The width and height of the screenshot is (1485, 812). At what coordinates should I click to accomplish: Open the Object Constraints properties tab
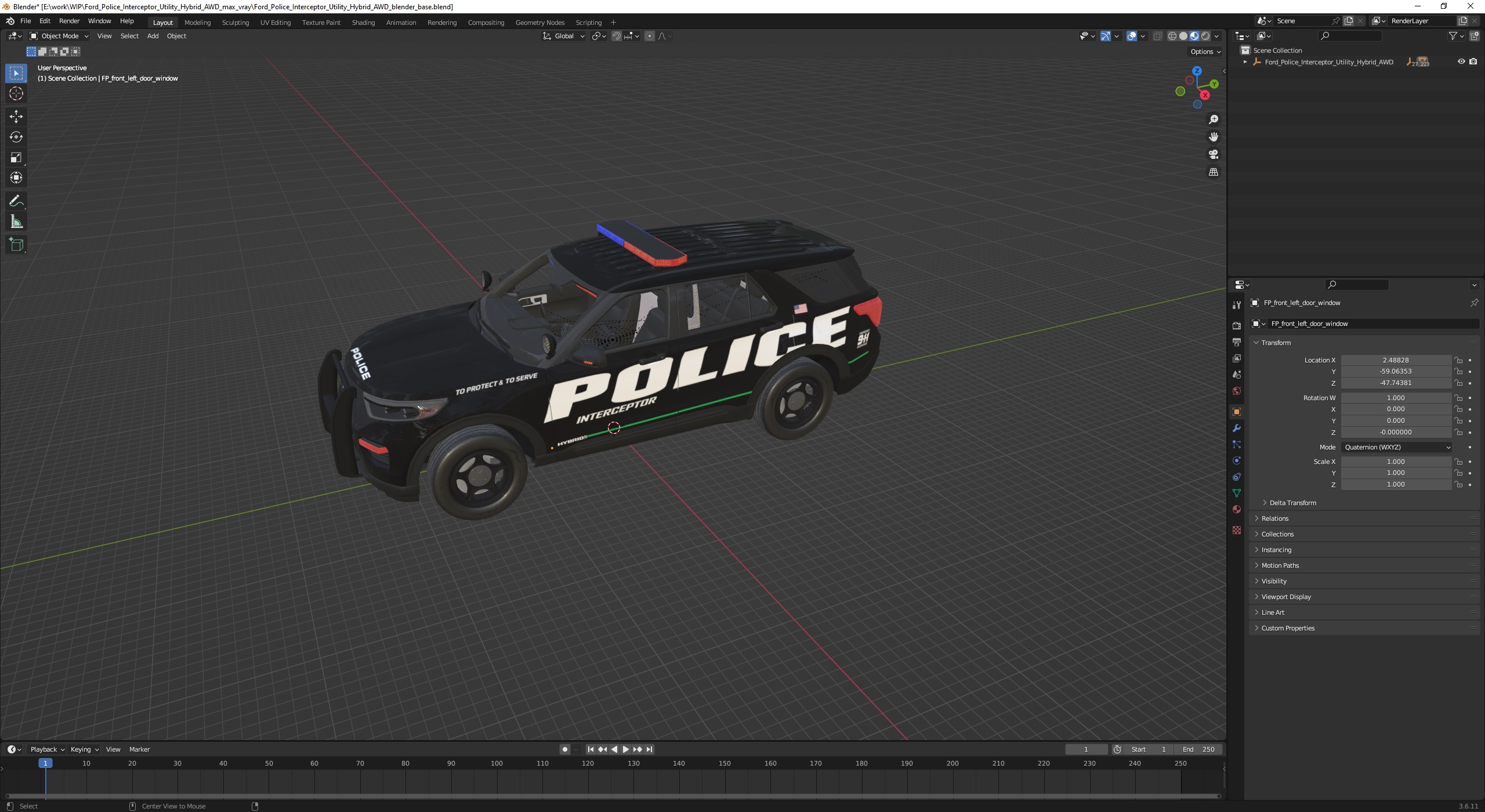tap(1236, 477)
